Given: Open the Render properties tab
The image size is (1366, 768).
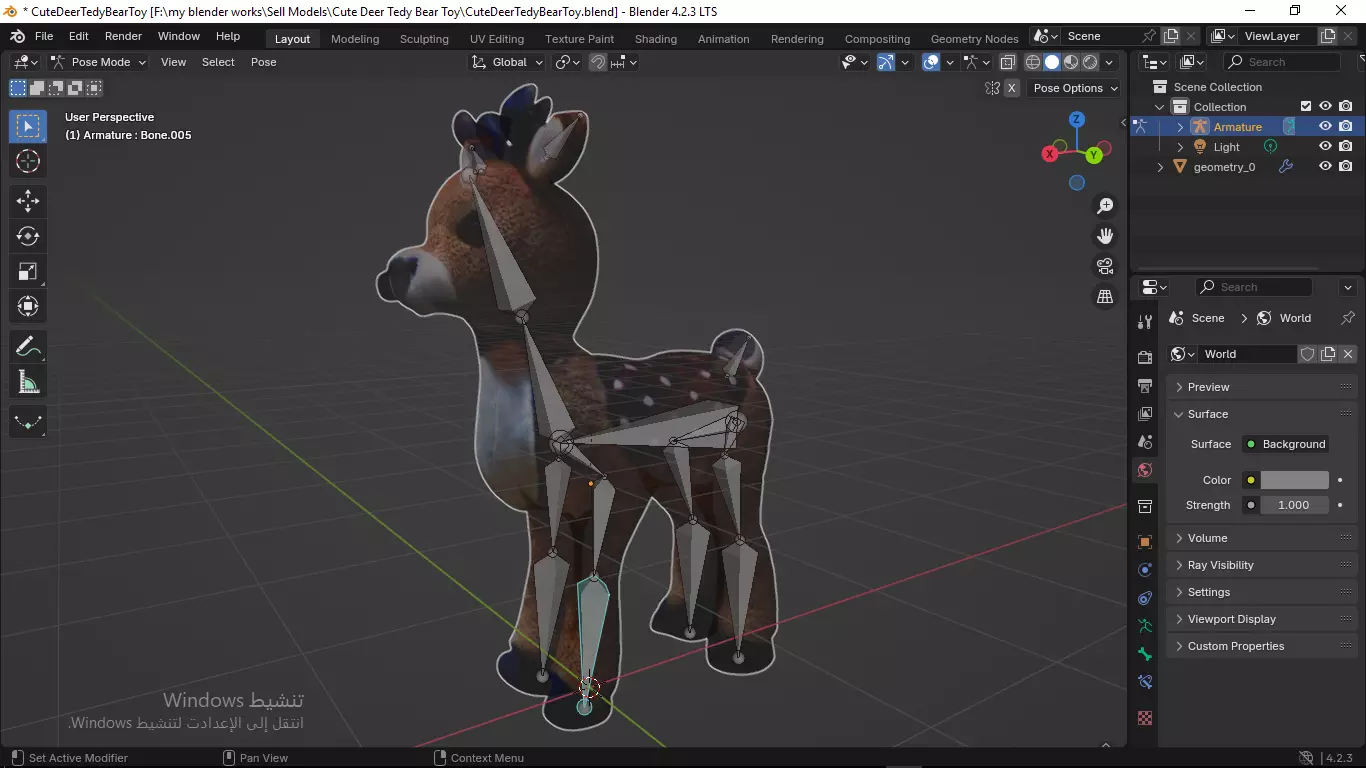Looking at the screenshot, I should 1145,357.
